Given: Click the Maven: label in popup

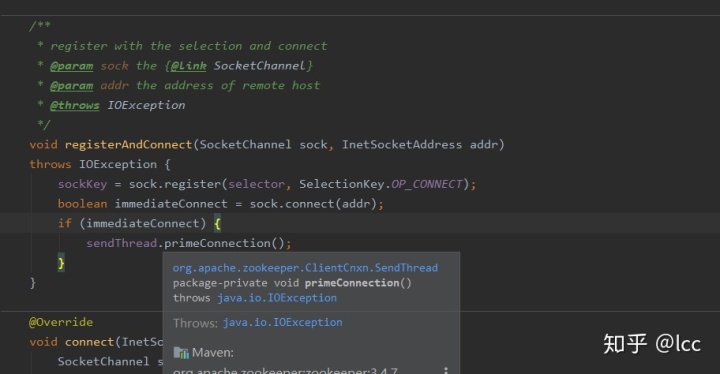Looking at the screenshot, I should [213, 353].
